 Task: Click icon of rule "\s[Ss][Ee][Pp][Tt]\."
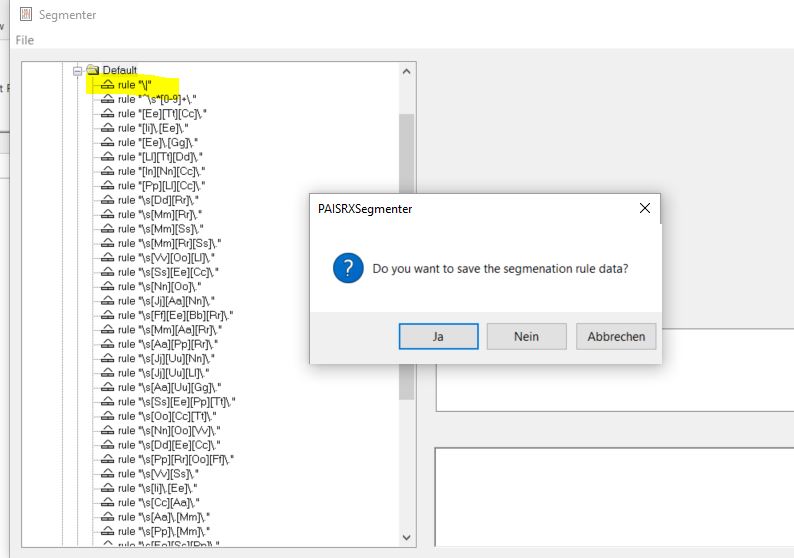[x=108, y=401]
